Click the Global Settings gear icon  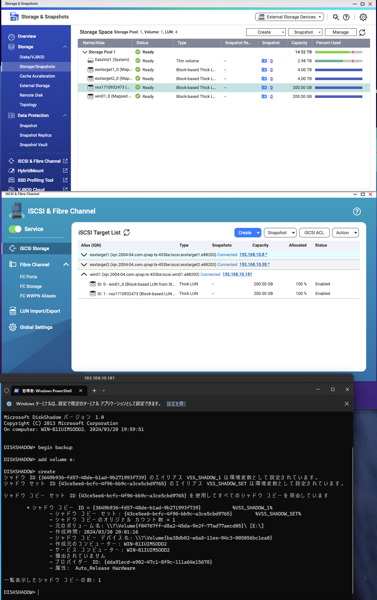click(x=13, y=327)
